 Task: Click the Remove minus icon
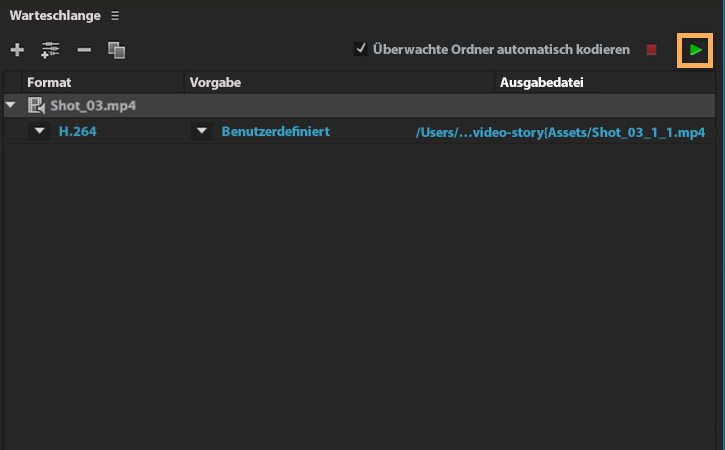(84, 49)
